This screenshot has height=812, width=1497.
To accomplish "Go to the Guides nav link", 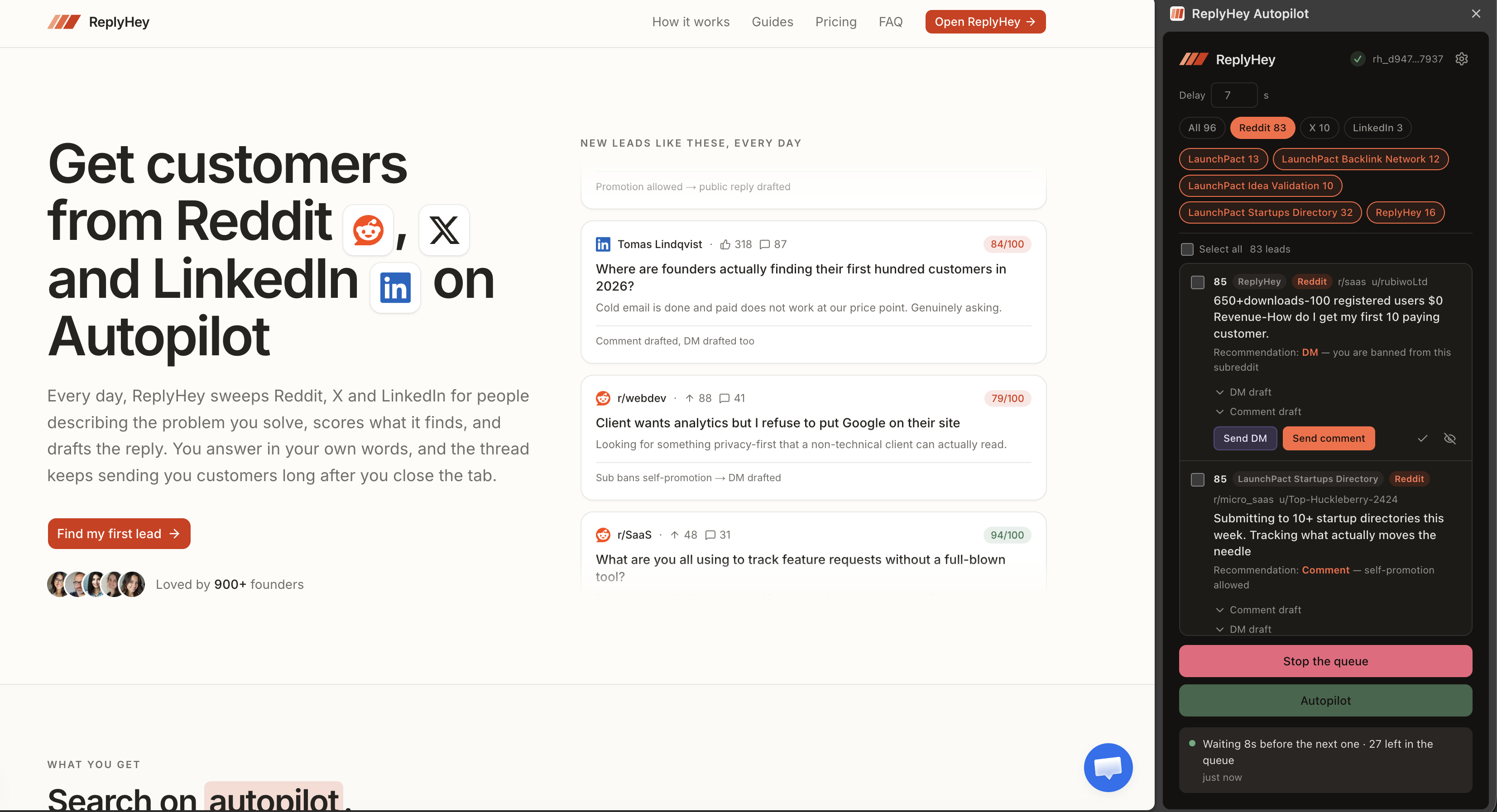I will [x=772, y=22].
